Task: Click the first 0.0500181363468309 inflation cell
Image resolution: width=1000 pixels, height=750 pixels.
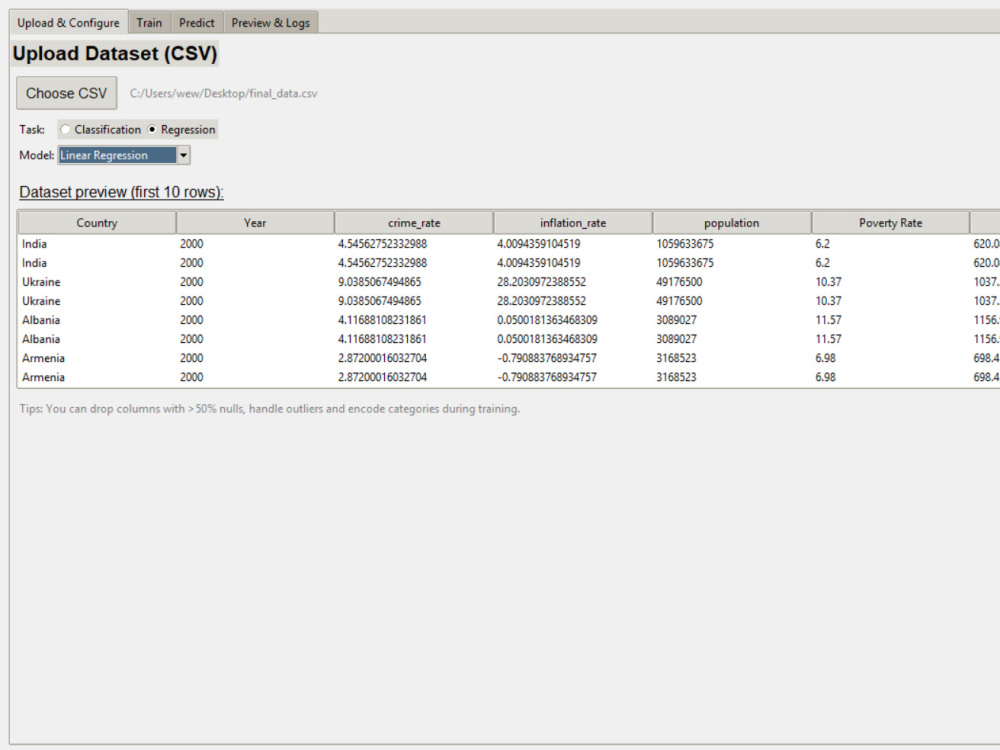Action: tap(547, 320)
